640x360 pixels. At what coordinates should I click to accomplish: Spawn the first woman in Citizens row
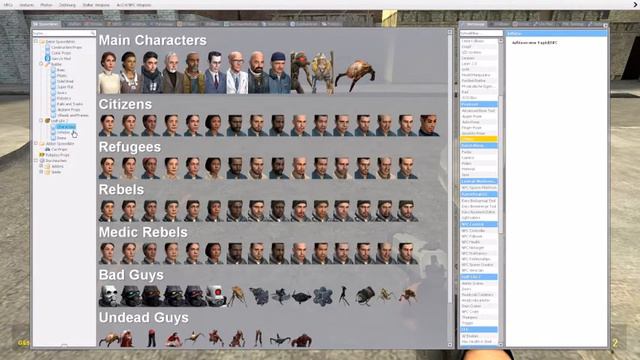(x=108, y=125)
